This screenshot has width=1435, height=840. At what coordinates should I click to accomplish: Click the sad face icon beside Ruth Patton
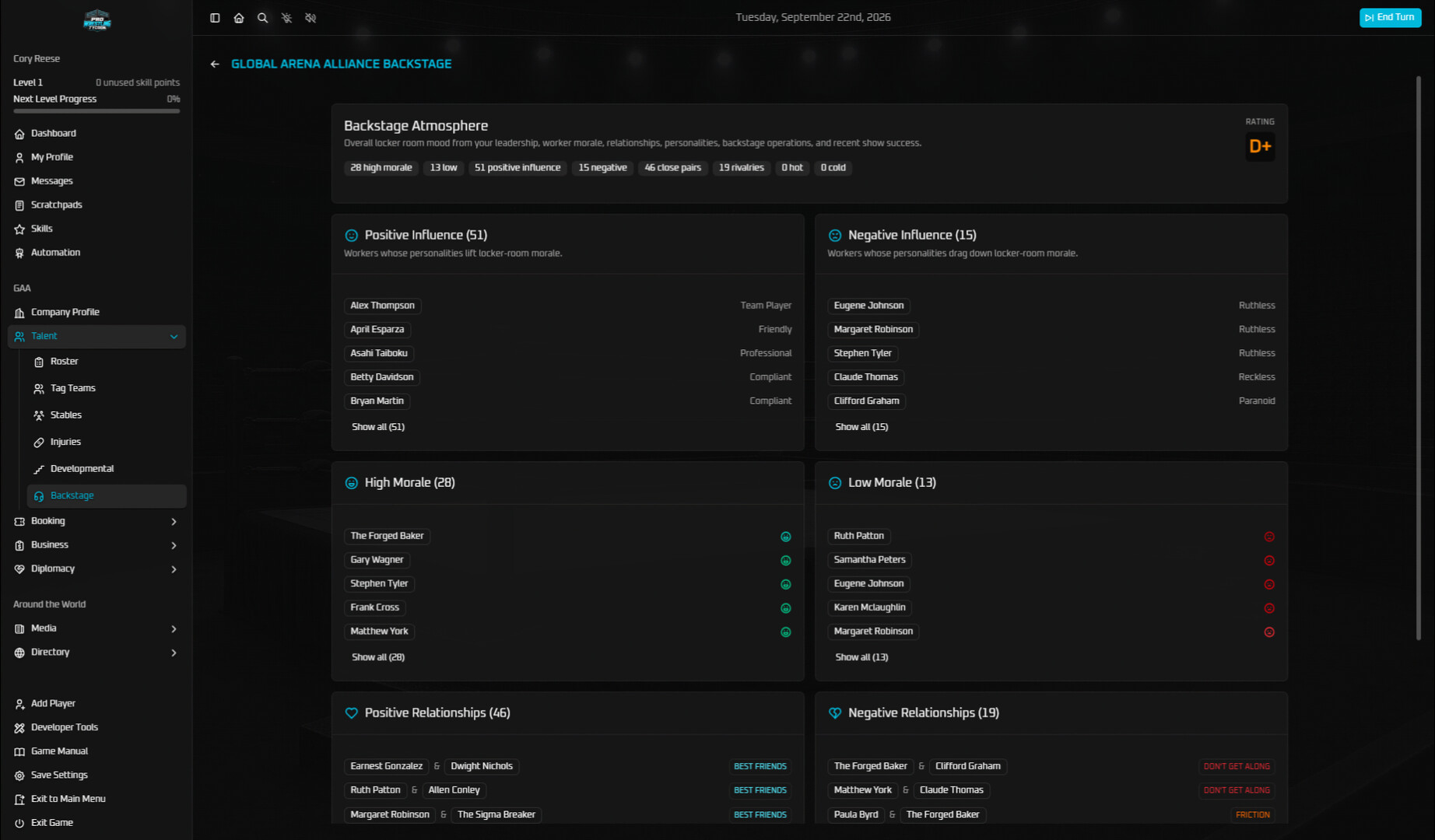coord(1269,537)
